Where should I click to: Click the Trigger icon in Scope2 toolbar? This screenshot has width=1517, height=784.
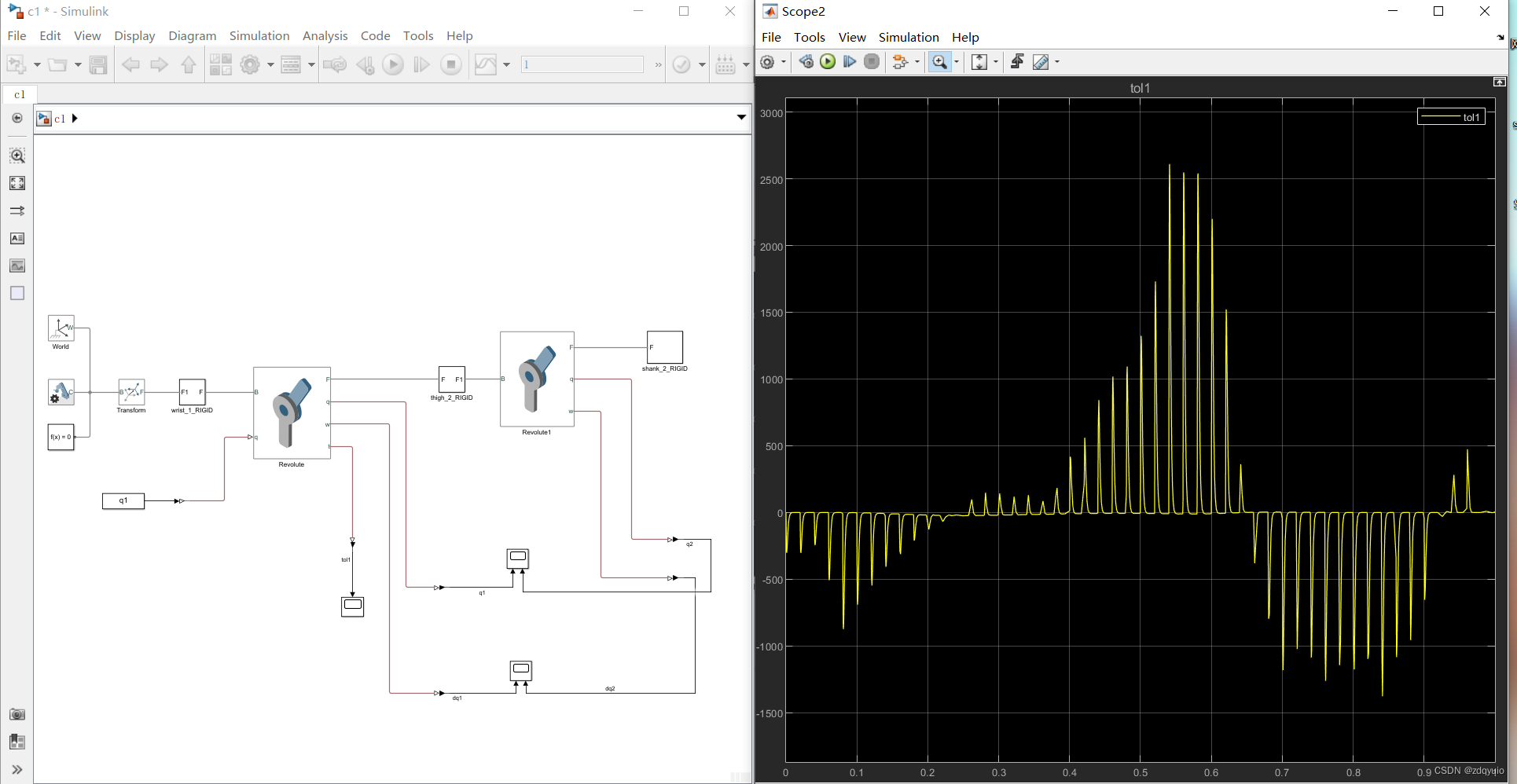tap(1017, 61)
